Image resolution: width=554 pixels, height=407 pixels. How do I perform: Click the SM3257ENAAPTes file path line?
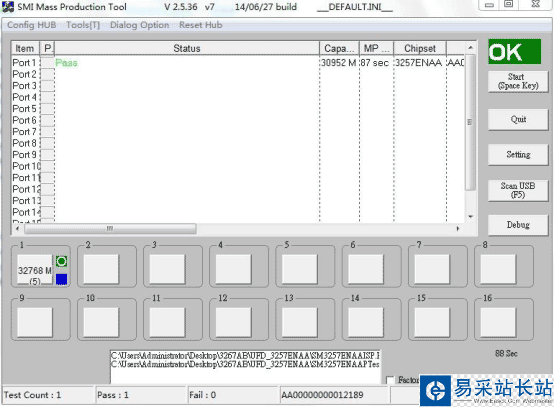coord(245,364)
